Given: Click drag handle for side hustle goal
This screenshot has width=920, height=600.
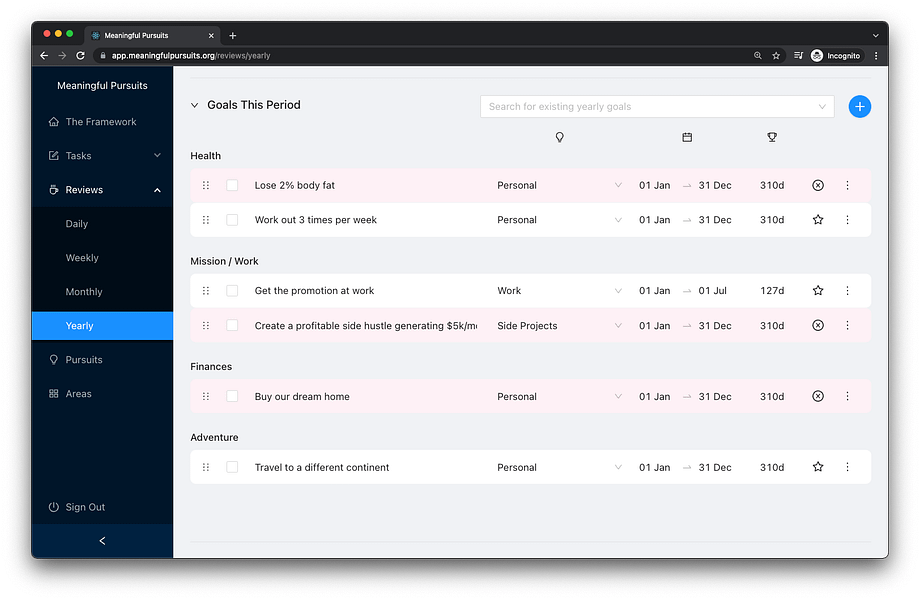Looking at the screenshot, I should pyautogui.click(x=205, y=326).
